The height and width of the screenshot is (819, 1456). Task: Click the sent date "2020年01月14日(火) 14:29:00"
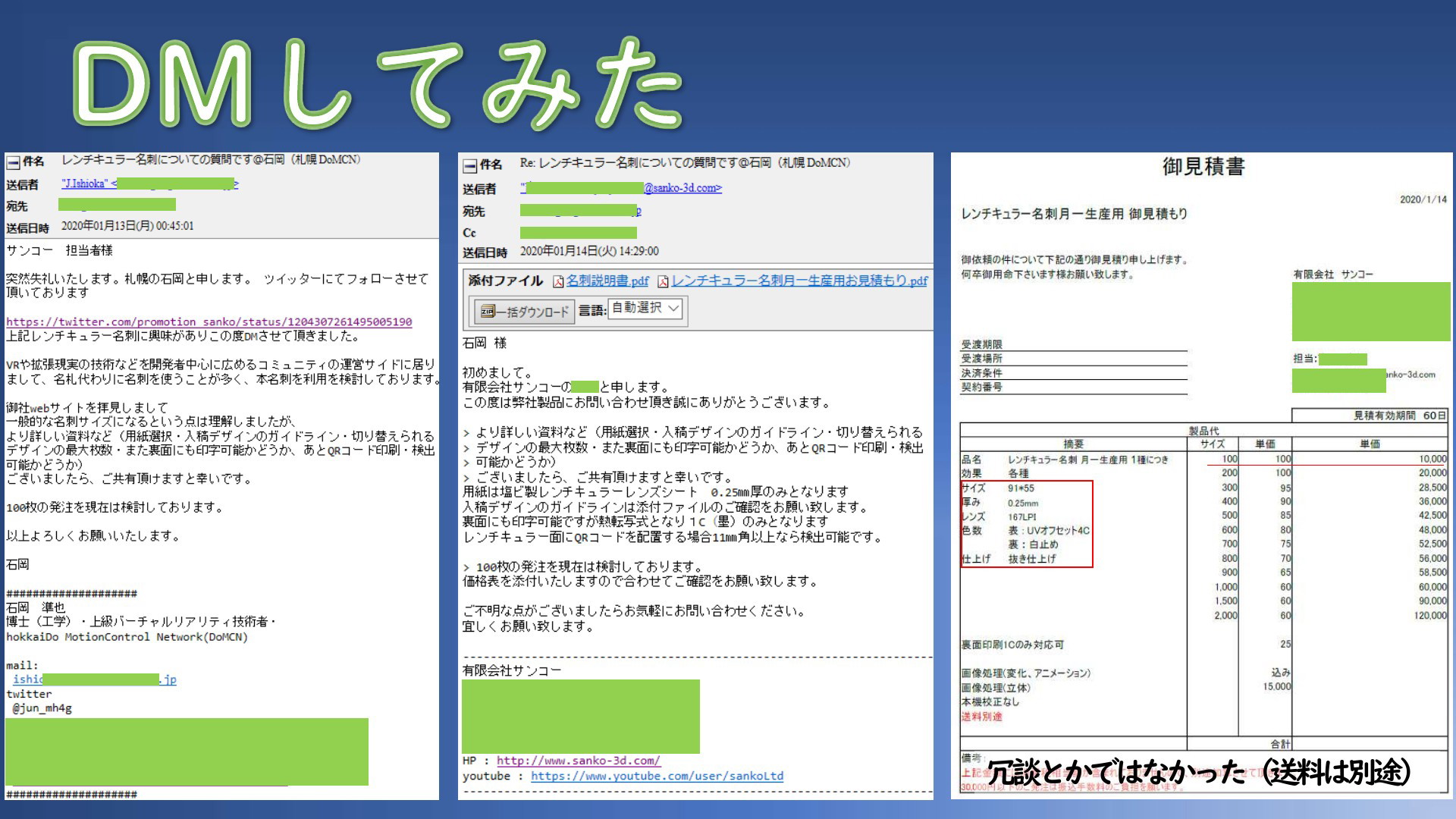point(589,251)
